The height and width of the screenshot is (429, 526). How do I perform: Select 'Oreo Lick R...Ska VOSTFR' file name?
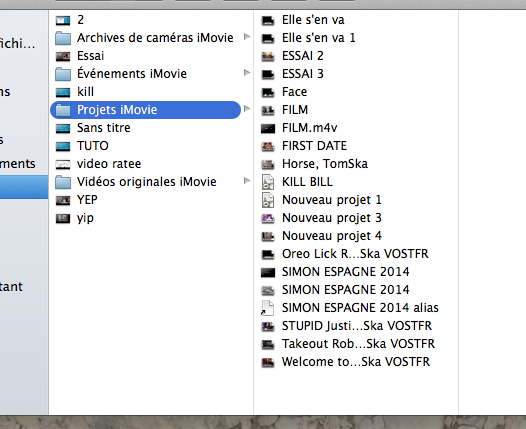[355, 254]
